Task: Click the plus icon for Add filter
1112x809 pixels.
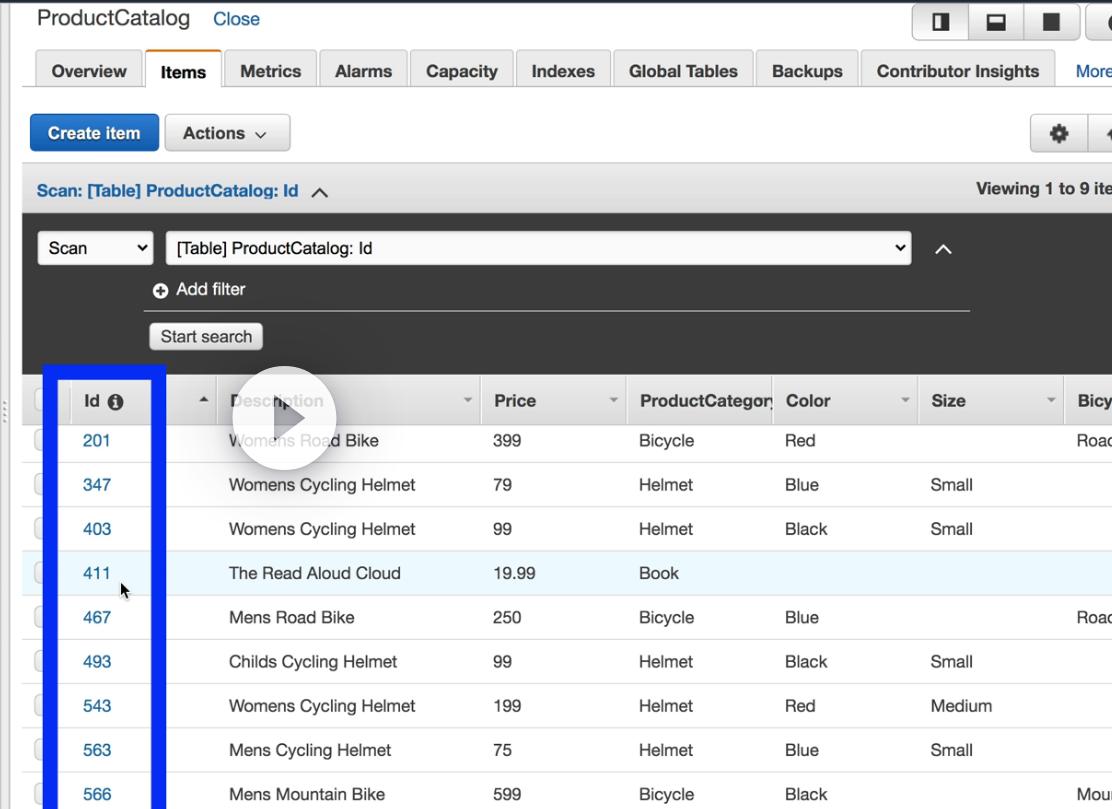Action: pos(160,290)
